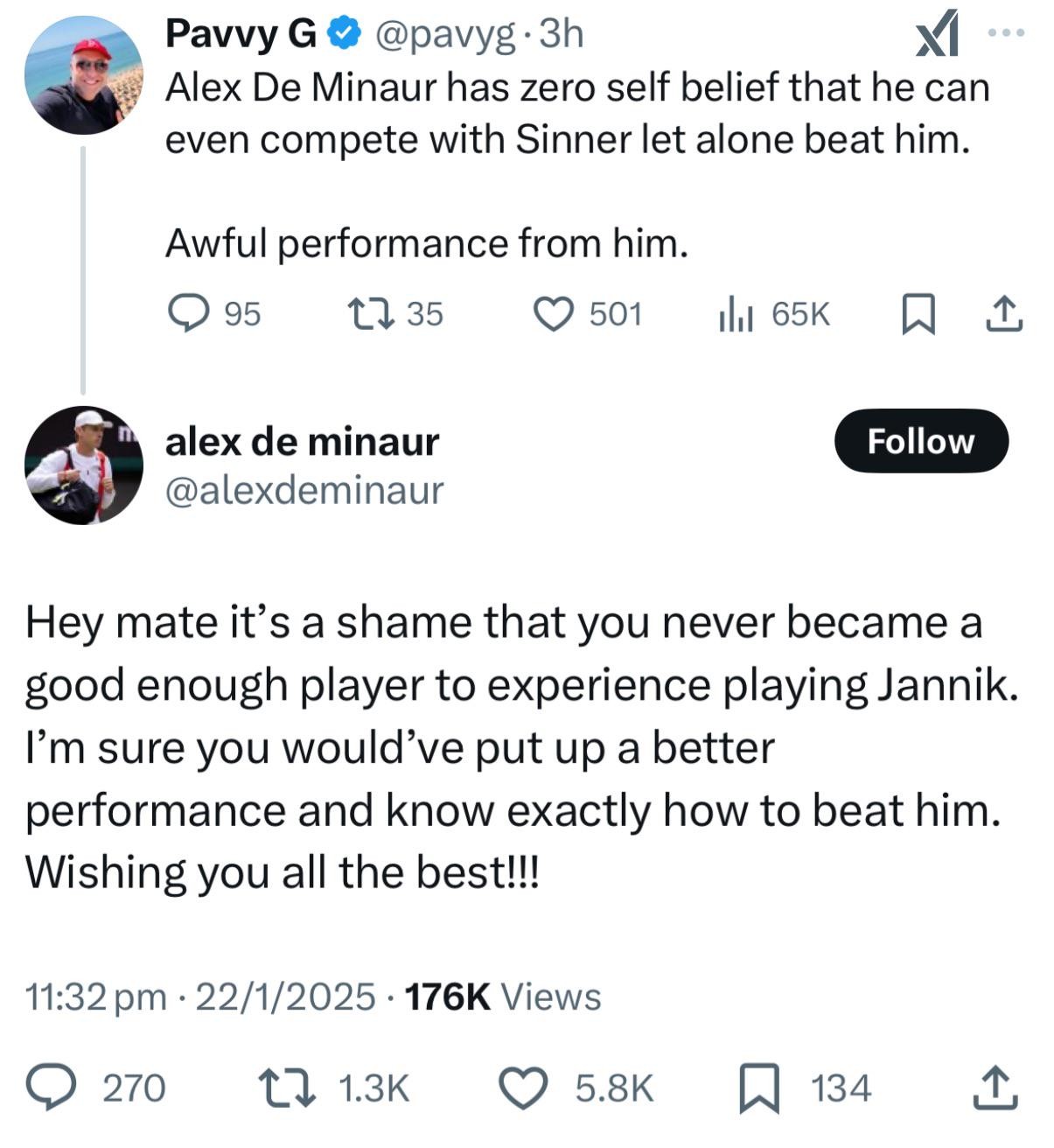Open the Grok icon on Pavvy G's tweet
Viewport: 1054px width, 1148px height.
tap(937, 37)
